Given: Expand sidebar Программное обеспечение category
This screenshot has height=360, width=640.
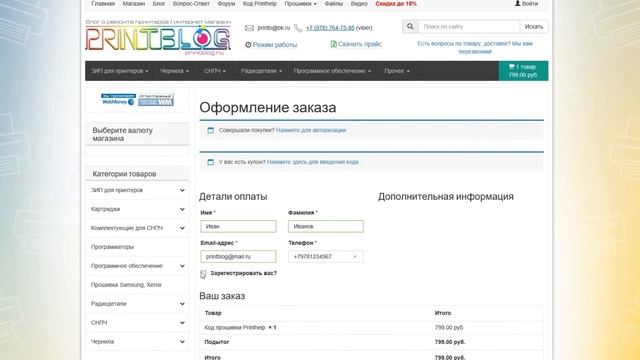Looking at the screenshot, I should (x=182, y=266).
